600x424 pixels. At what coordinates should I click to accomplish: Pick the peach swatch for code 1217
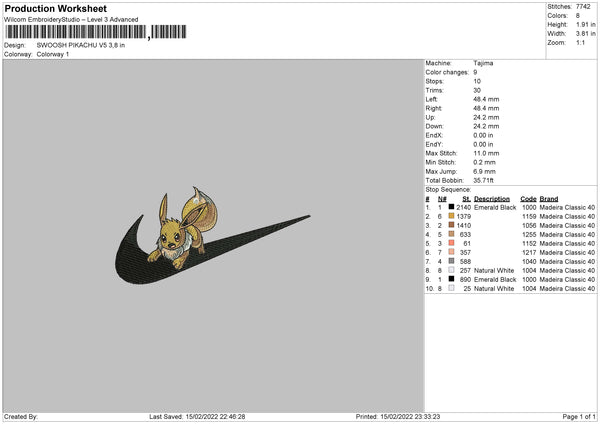pyautogui.click(x=451, y=252)
